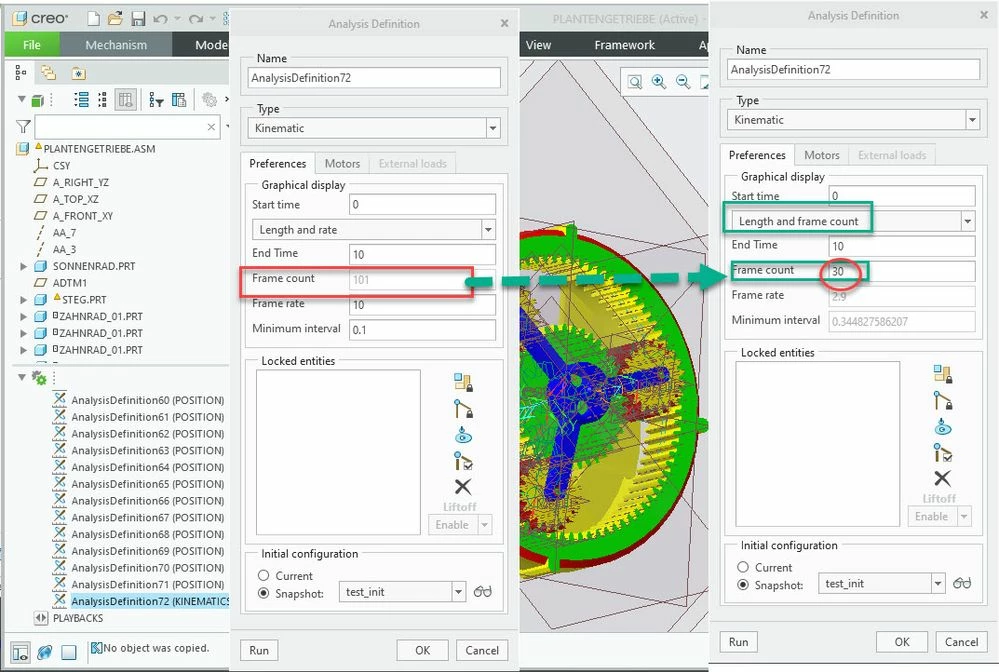Show the layer tree icon in the navigator
The image size is (999, 672).
(48, 73)
